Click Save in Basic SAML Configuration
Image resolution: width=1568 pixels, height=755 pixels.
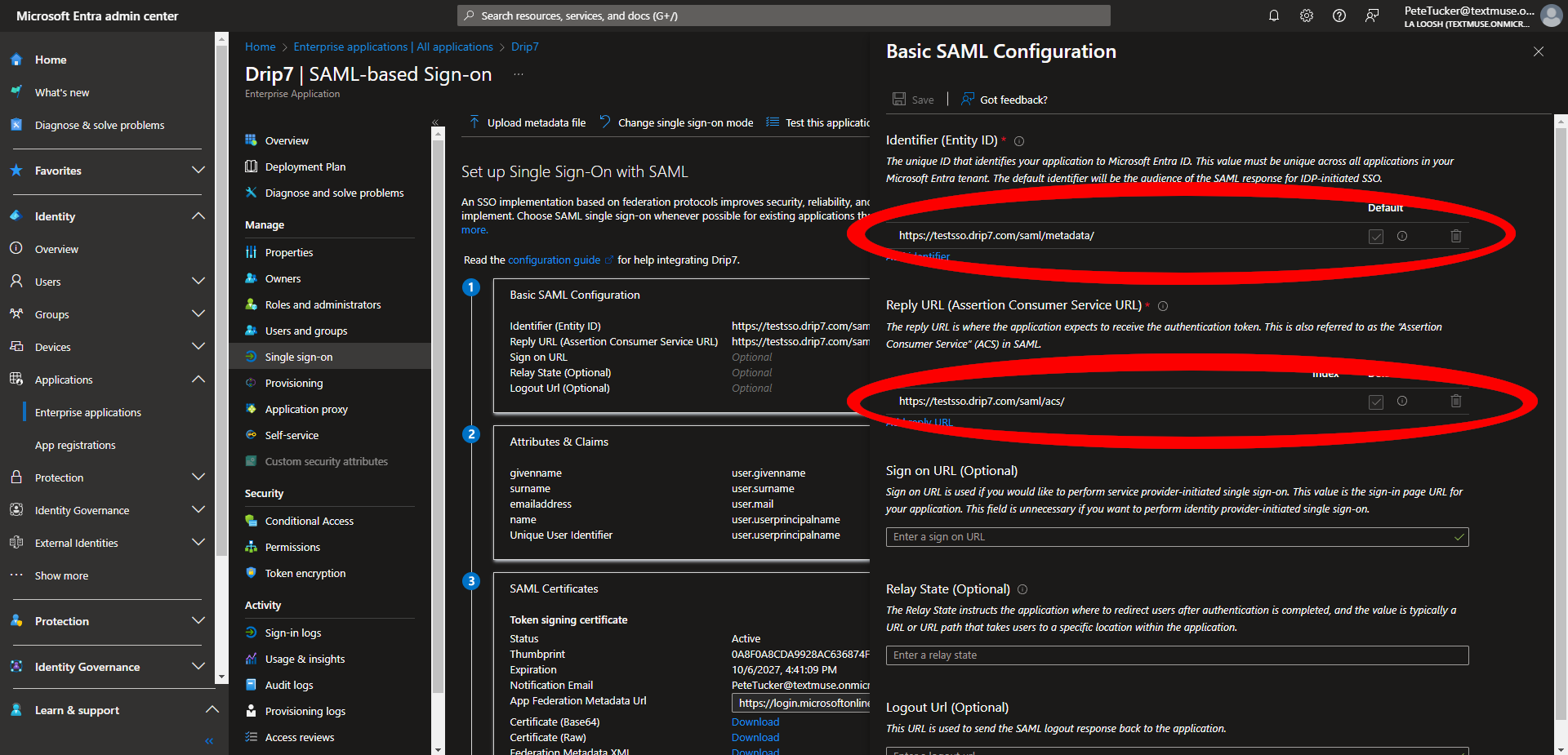[x=913, y=100]
